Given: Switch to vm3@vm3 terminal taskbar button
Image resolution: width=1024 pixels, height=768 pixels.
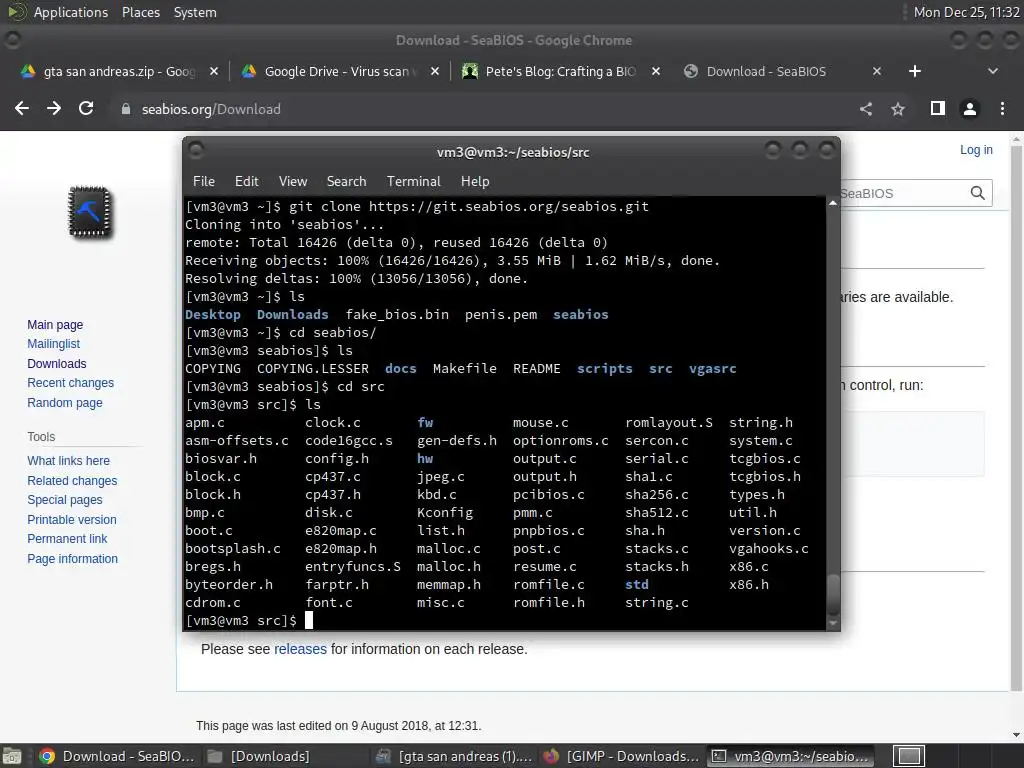Looking at the screenshot, I should pos(791,756).
